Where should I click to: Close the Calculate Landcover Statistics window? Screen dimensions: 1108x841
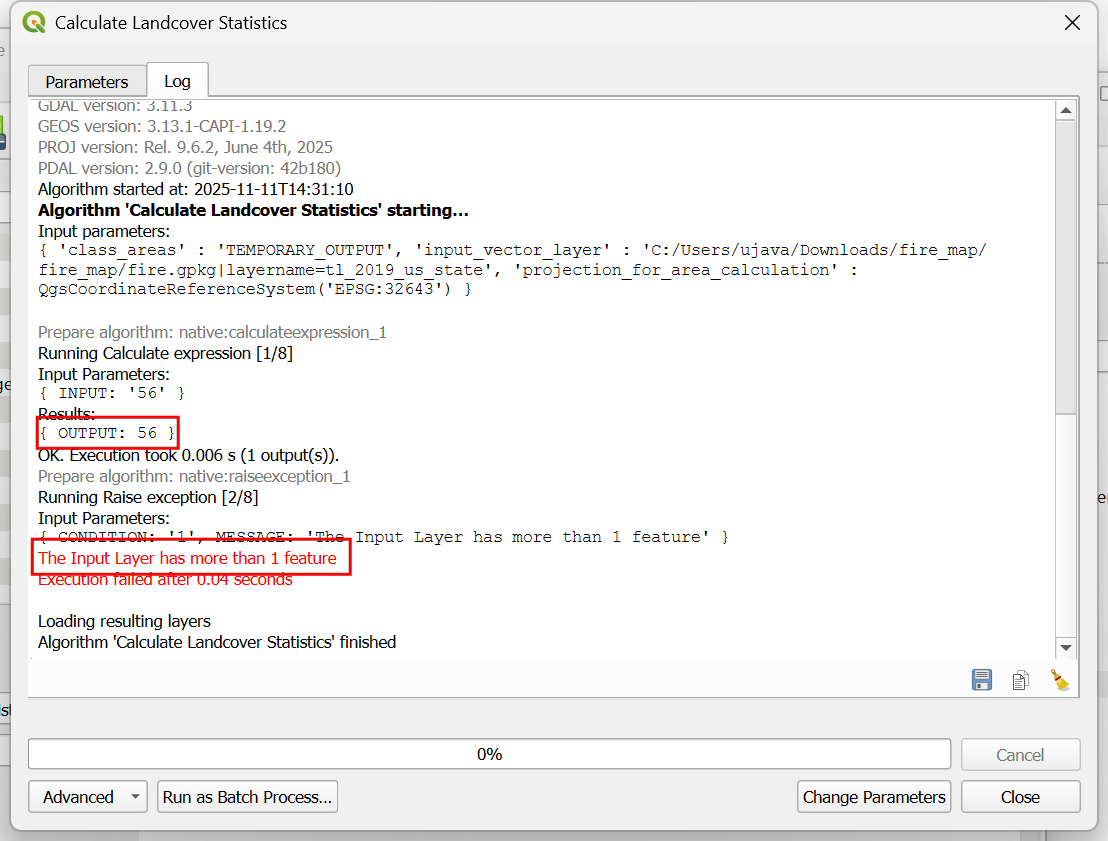pyautogui.click(x=1072, y=22)
